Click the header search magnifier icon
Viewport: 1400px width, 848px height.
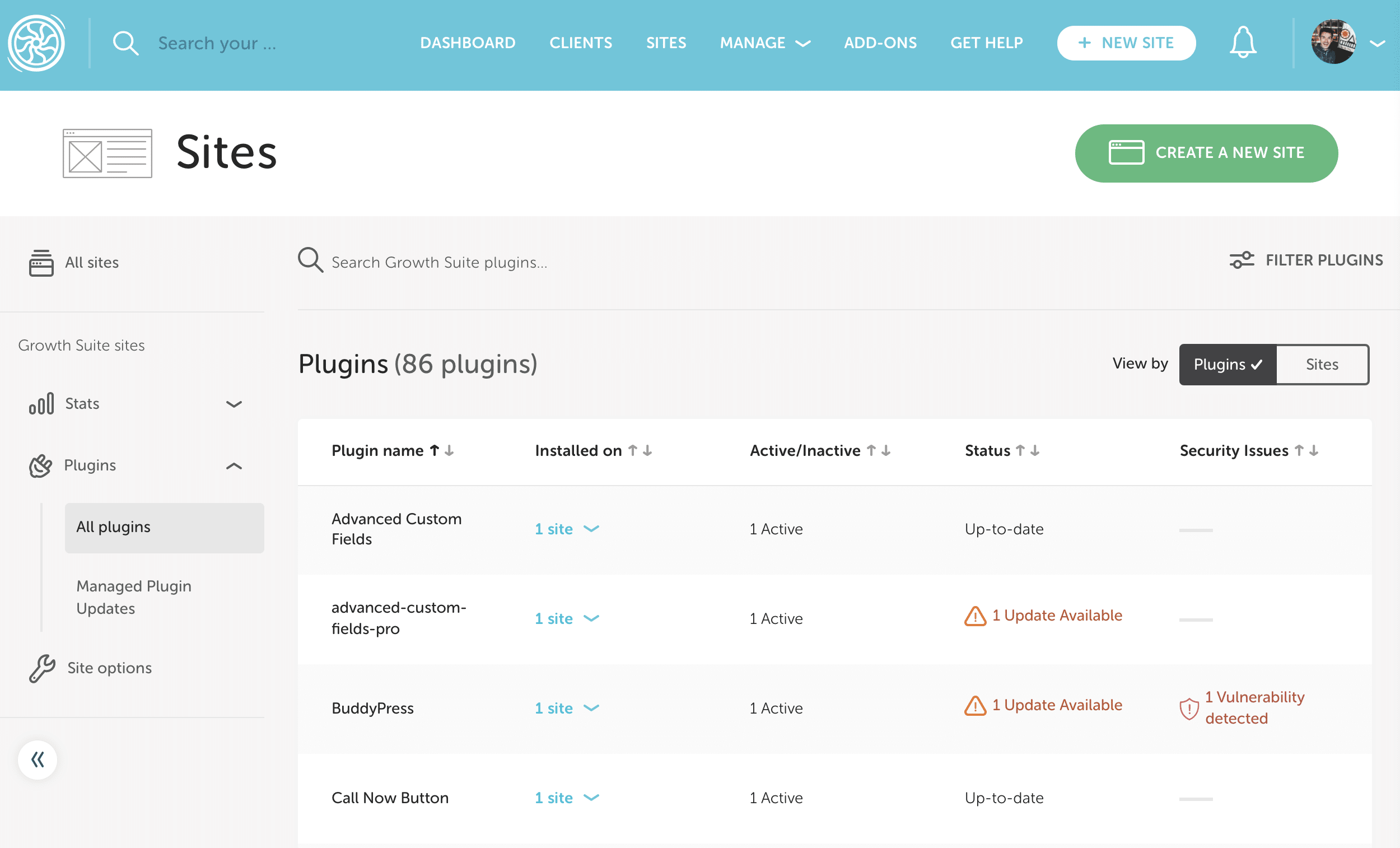(x=125, y=43)
